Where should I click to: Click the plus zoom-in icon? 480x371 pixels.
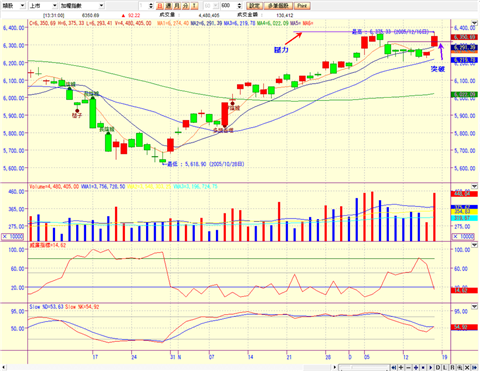pos(401,367)
